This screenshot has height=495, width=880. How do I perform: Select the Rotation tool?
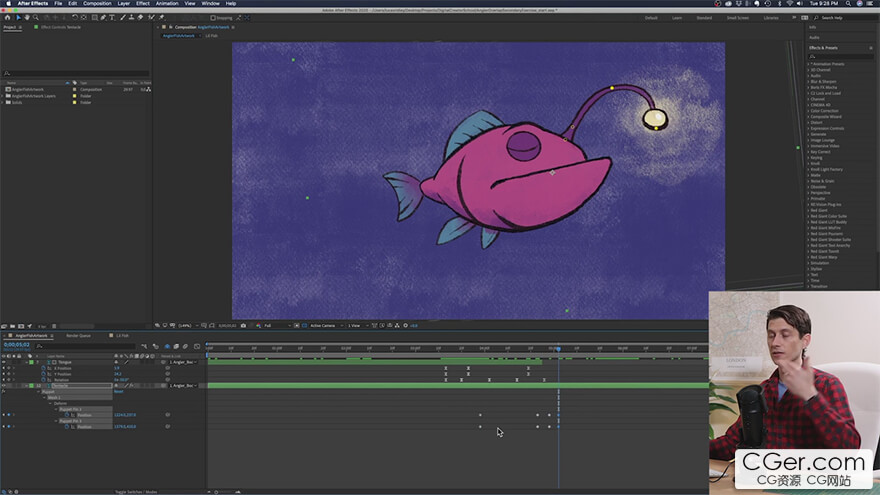click(75, 17)
